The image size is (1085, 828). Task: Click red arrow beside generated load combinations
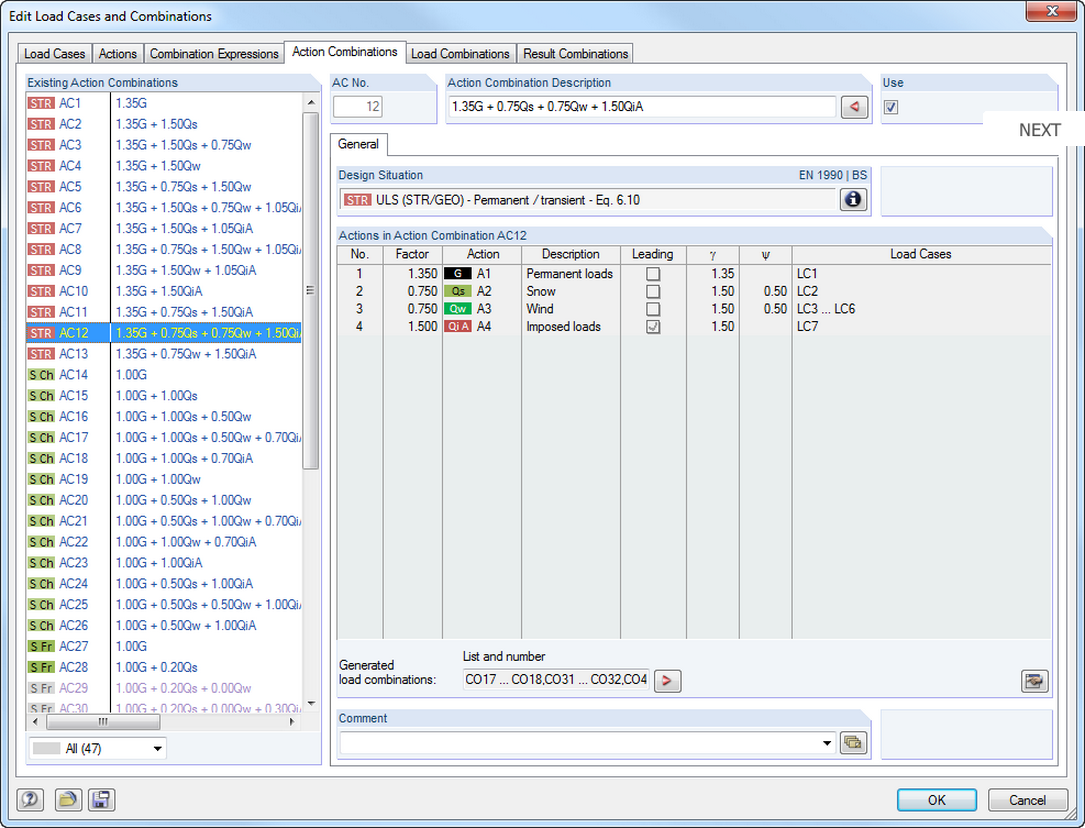pyautogui.click(x=667, y=681)
